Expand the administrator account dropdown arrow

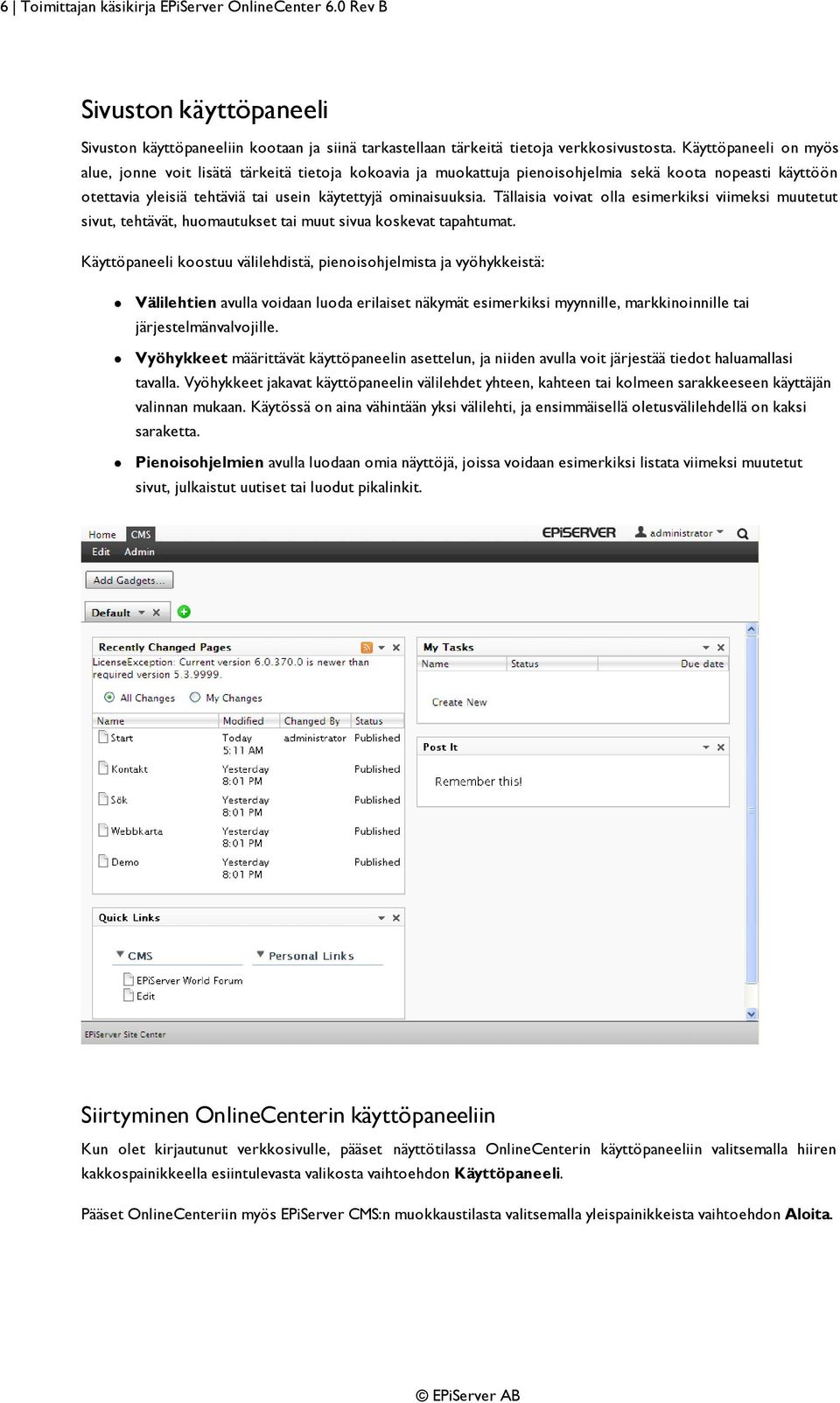point(720,532)
